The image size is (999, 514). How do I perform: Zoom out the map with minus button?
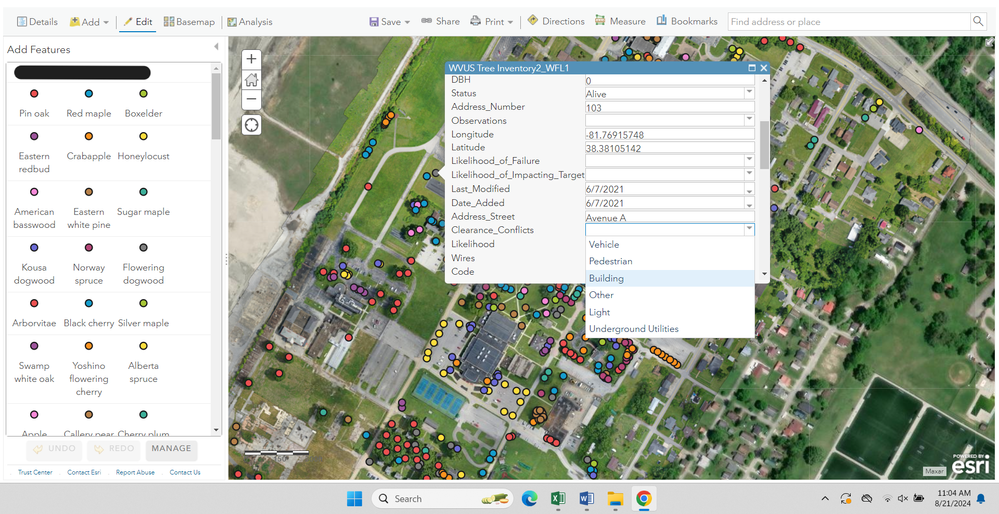252,99
